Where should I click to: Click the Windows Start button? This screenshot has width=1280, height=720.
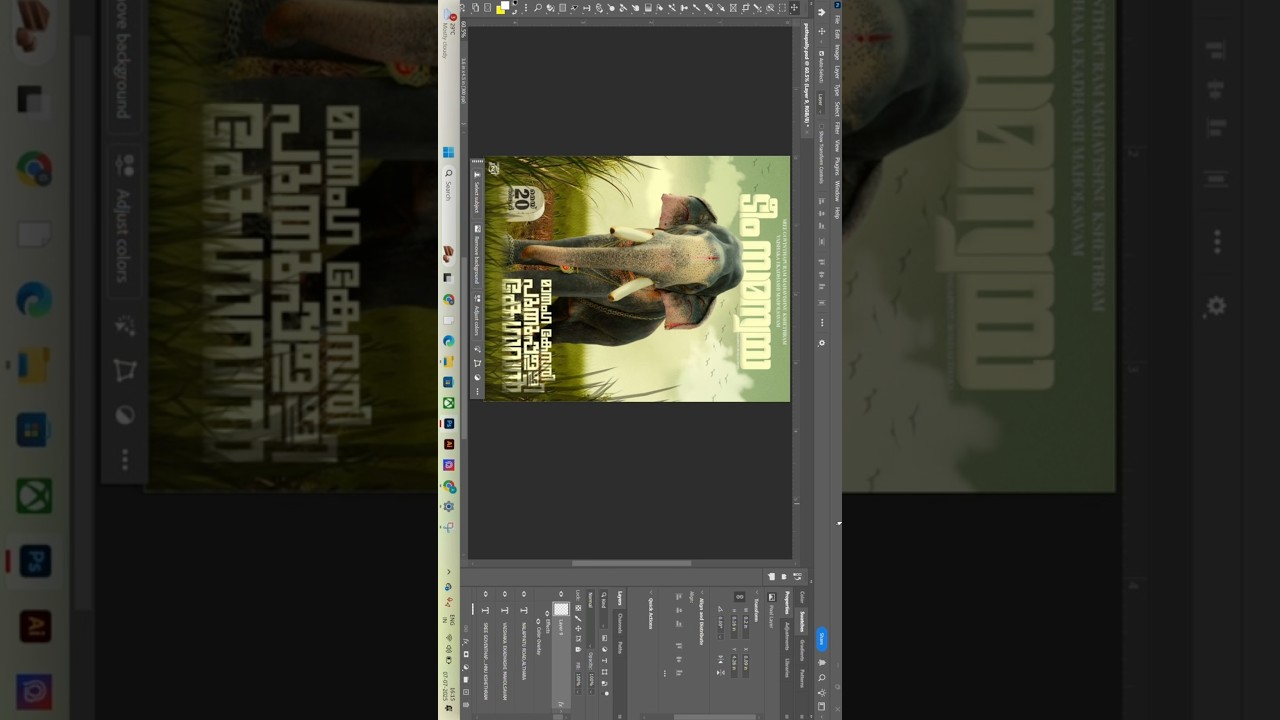[448, 152]
